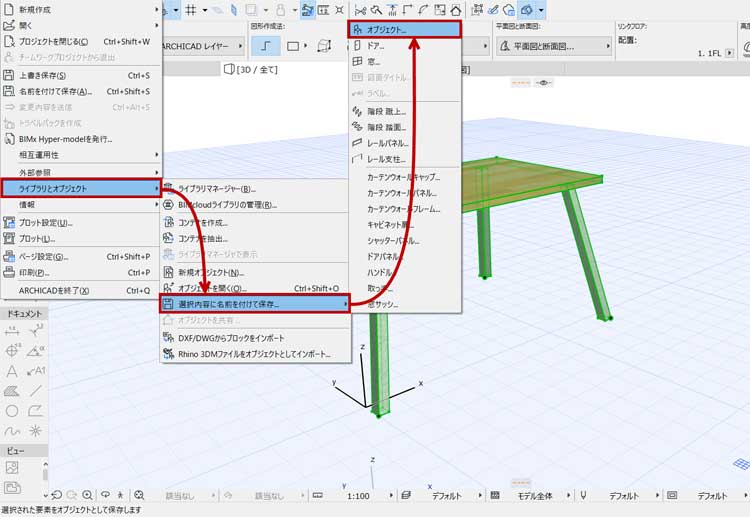Collapse the ビュー toolbox section header
This screenshot has height=517, width=750.
click(x=24, y=451)
